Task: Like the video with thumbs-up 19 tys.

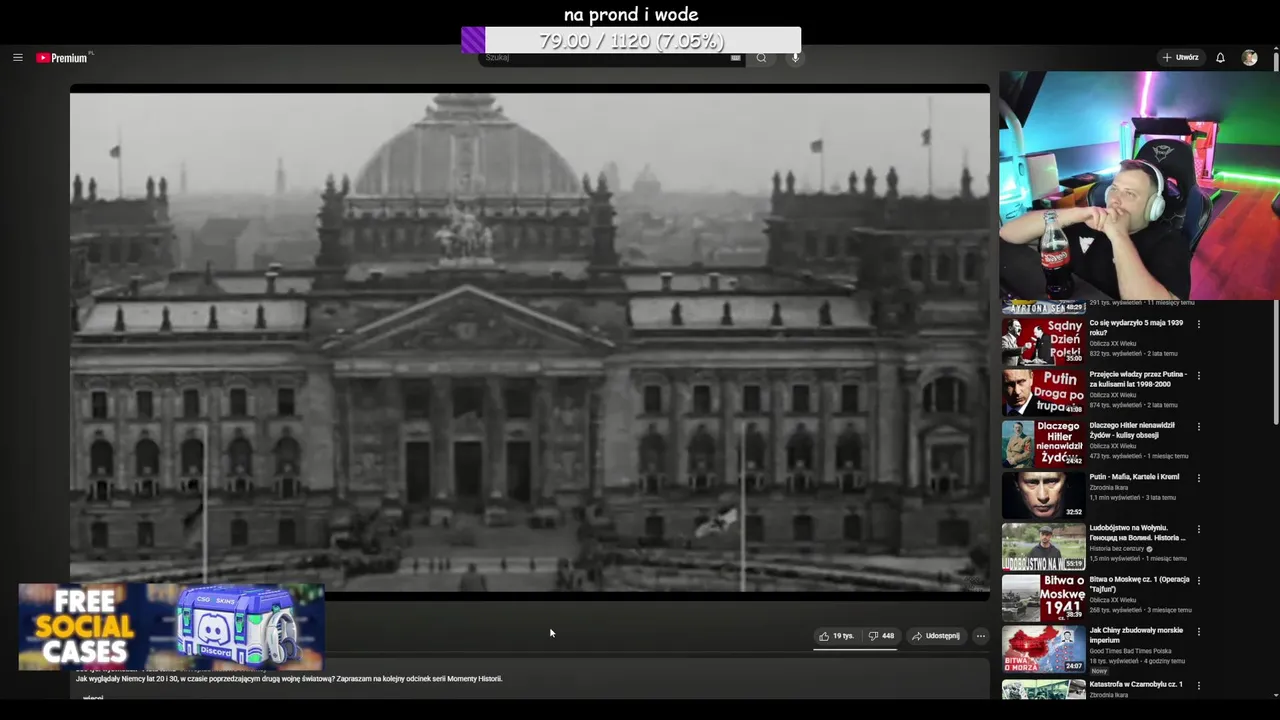Action: click(836, 636)
